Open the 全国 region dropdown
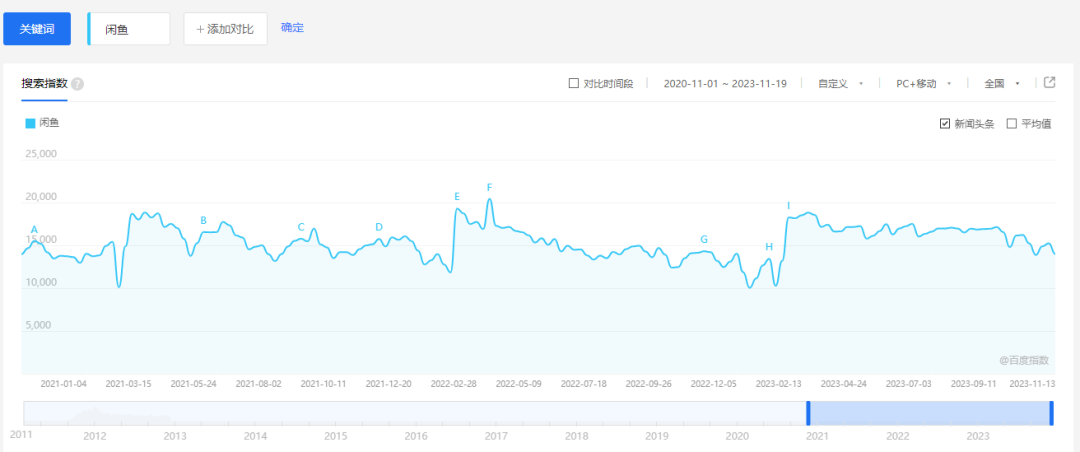Screen dimensions: 1080x452 click(1002, 83)
